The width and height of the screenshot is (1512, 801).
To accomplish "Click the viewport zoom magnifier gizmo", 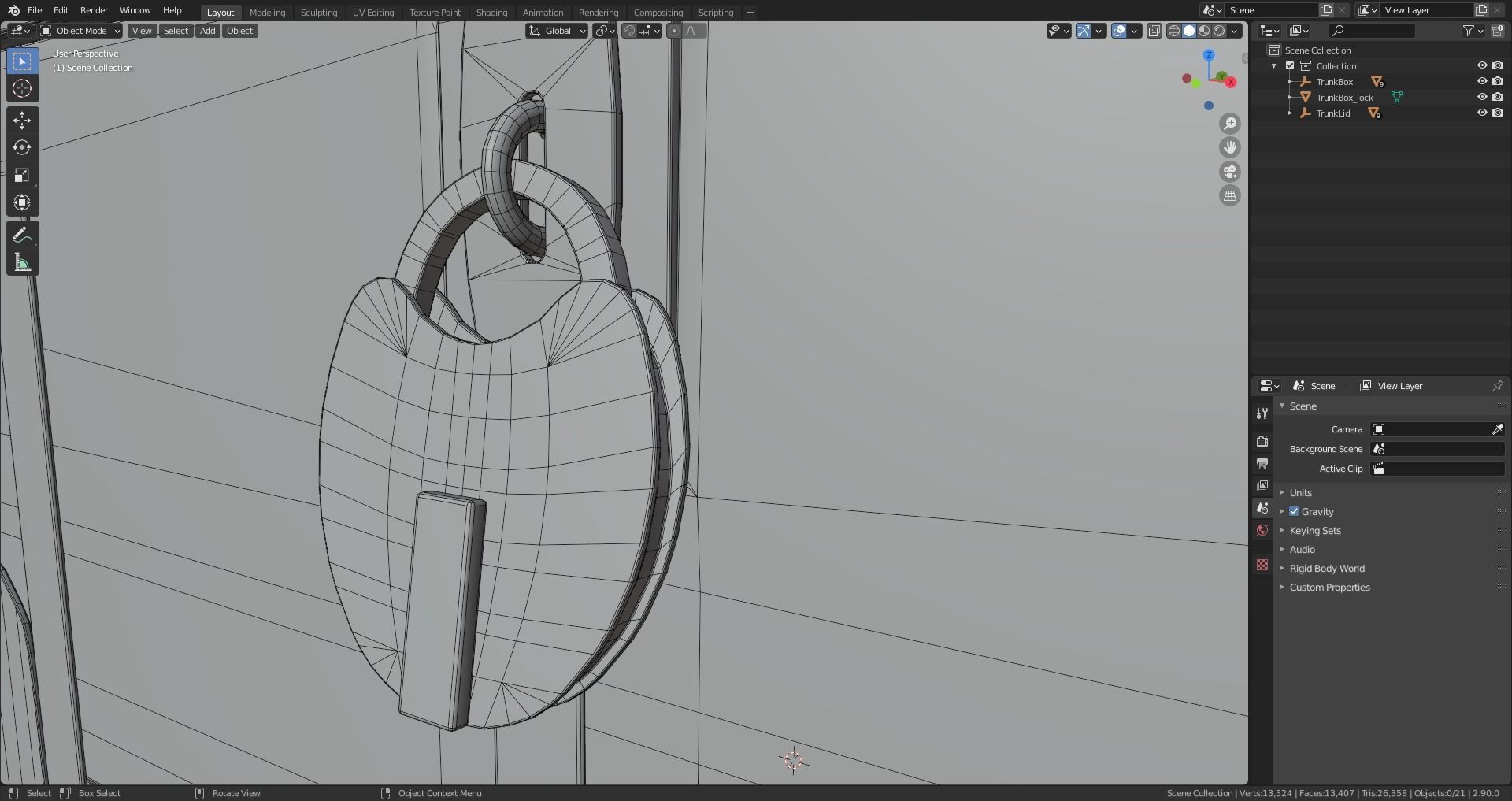I will point(1229,124).
